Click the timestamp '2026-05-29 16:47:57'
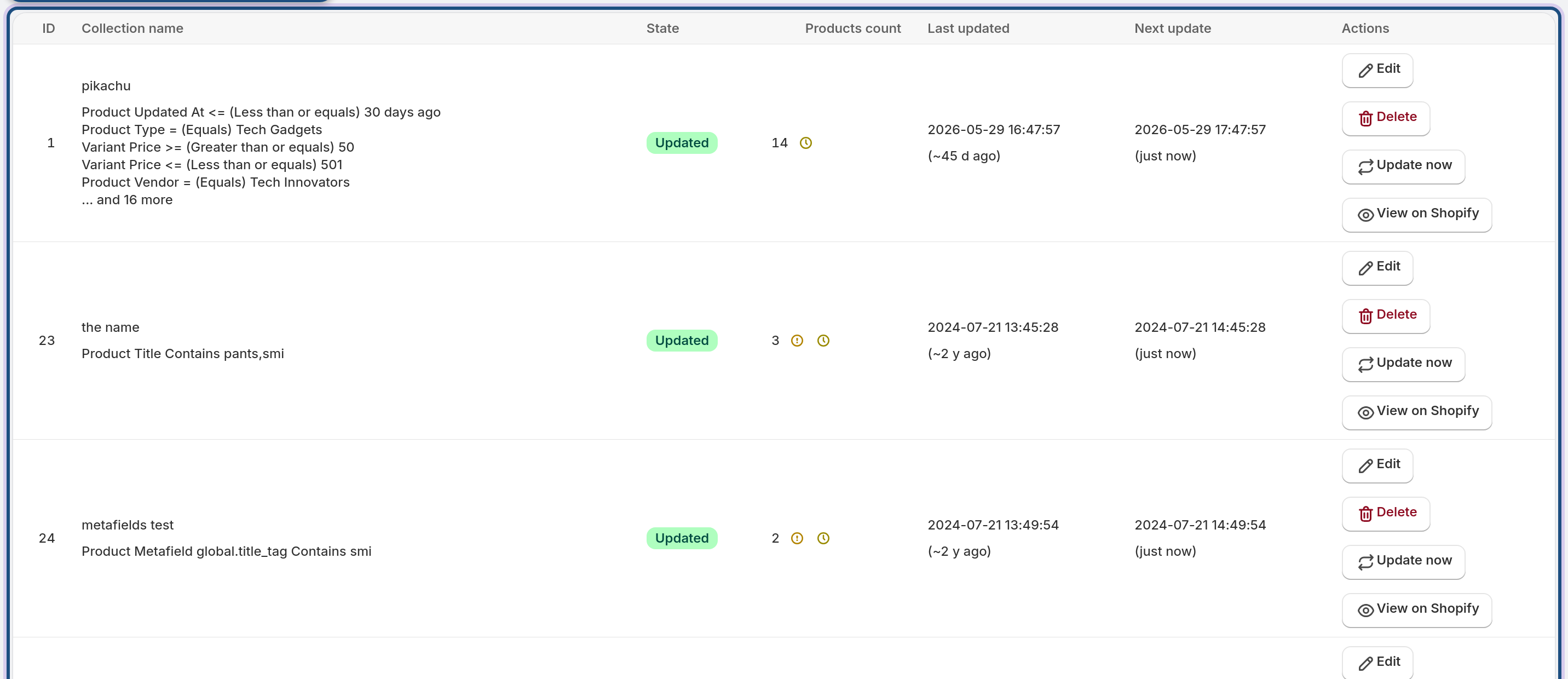Screen dimensions: 1568x679 tap(993, 130)
